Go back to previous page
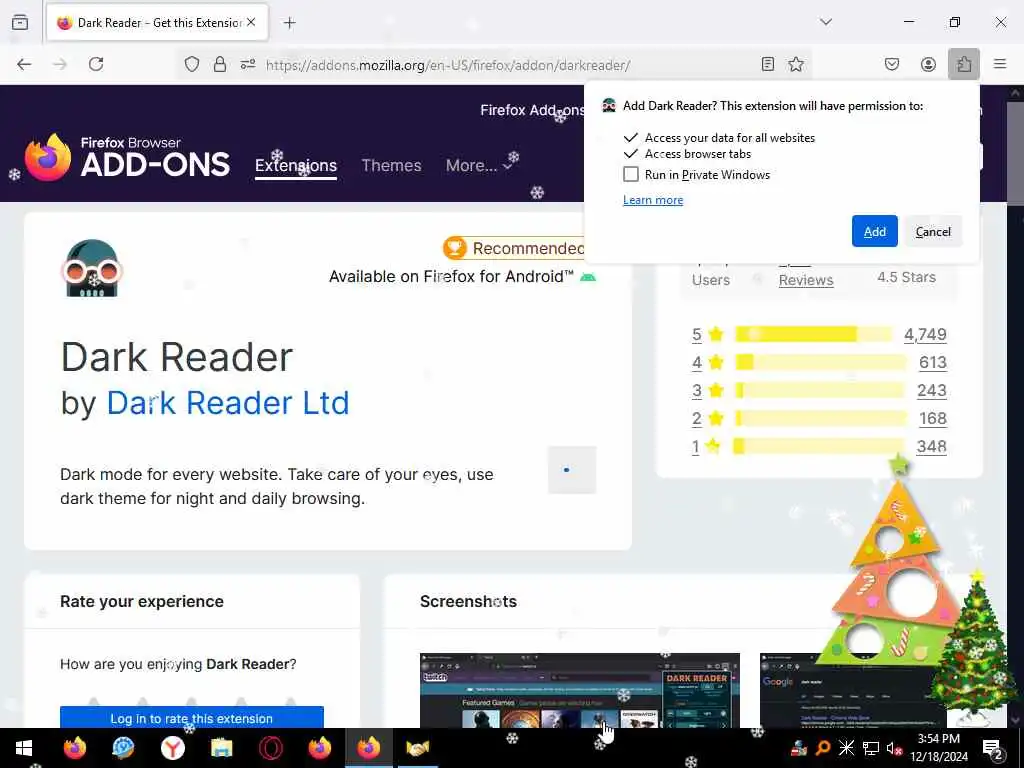The width and height of the screenshot is (1024, 768). click(24, 64)
